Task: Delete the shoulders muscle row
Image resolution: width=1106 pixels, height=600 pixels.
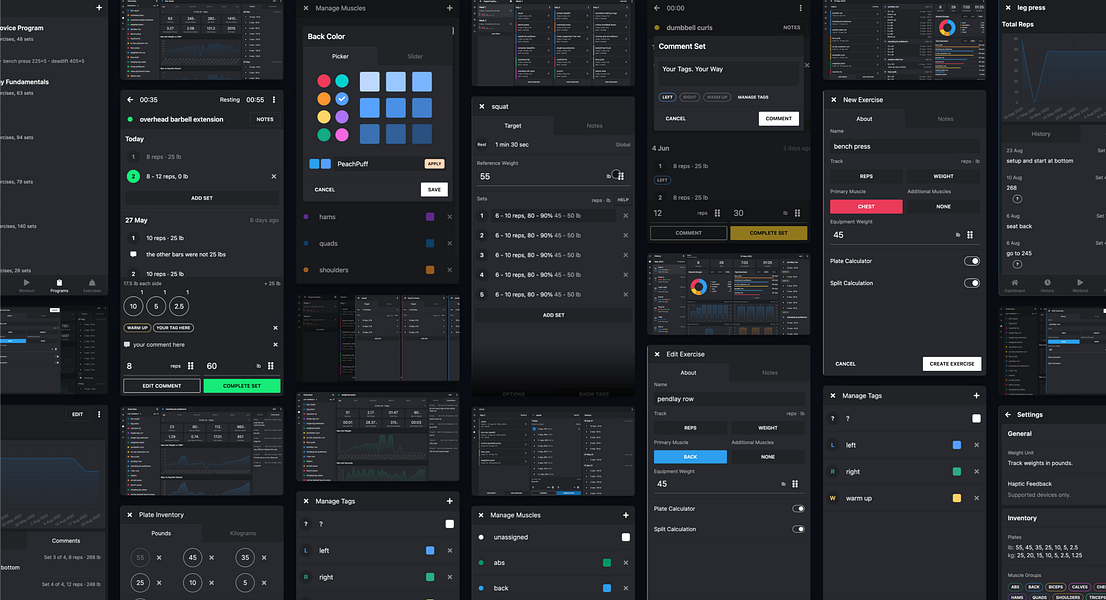Action: coord(450,270)
